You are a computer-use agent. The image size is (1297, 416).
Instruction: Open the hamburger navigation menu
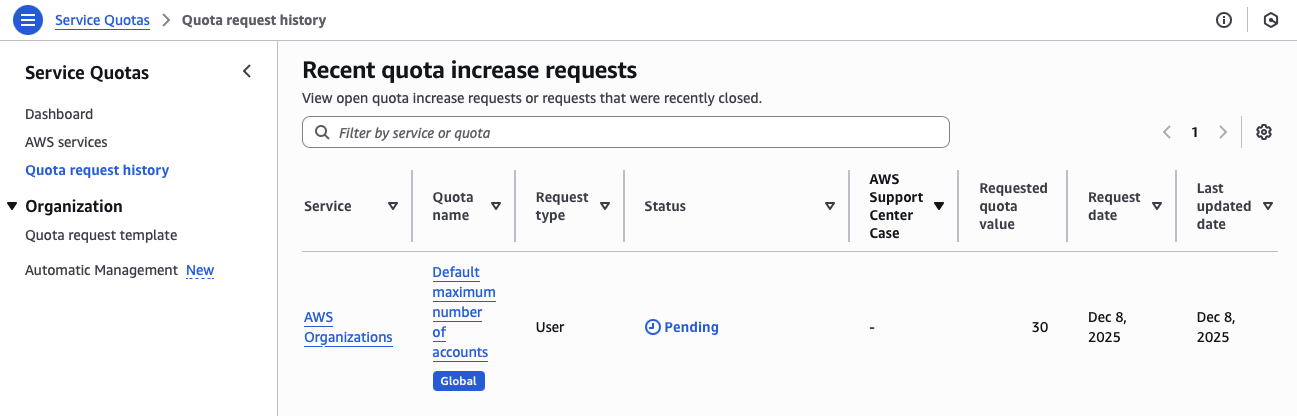28,20
